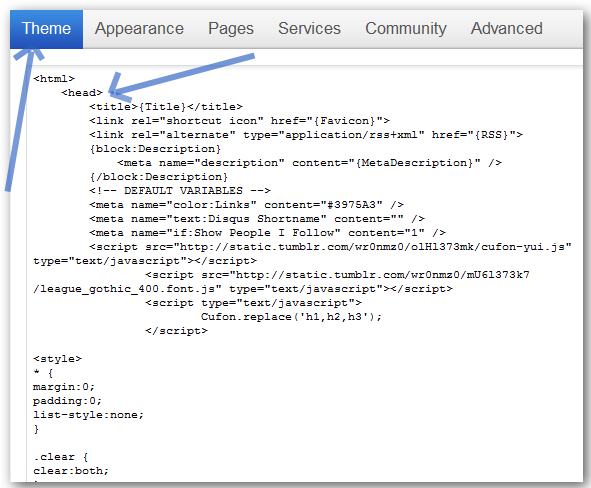Click the clear:both; CSS line
Screen dimensions: 591x488
pos(70,471)
